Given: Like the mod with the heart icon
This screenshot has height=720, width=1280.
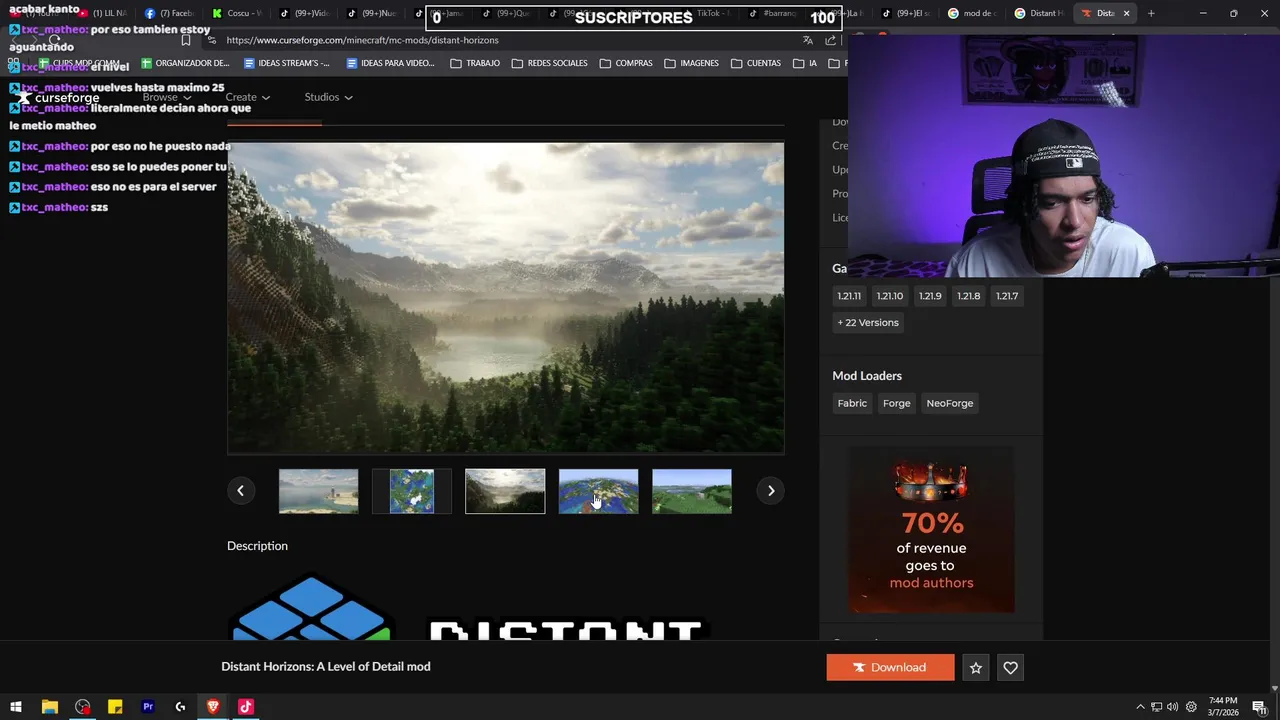Looking at the screenshot, I should click(1010, 668).
